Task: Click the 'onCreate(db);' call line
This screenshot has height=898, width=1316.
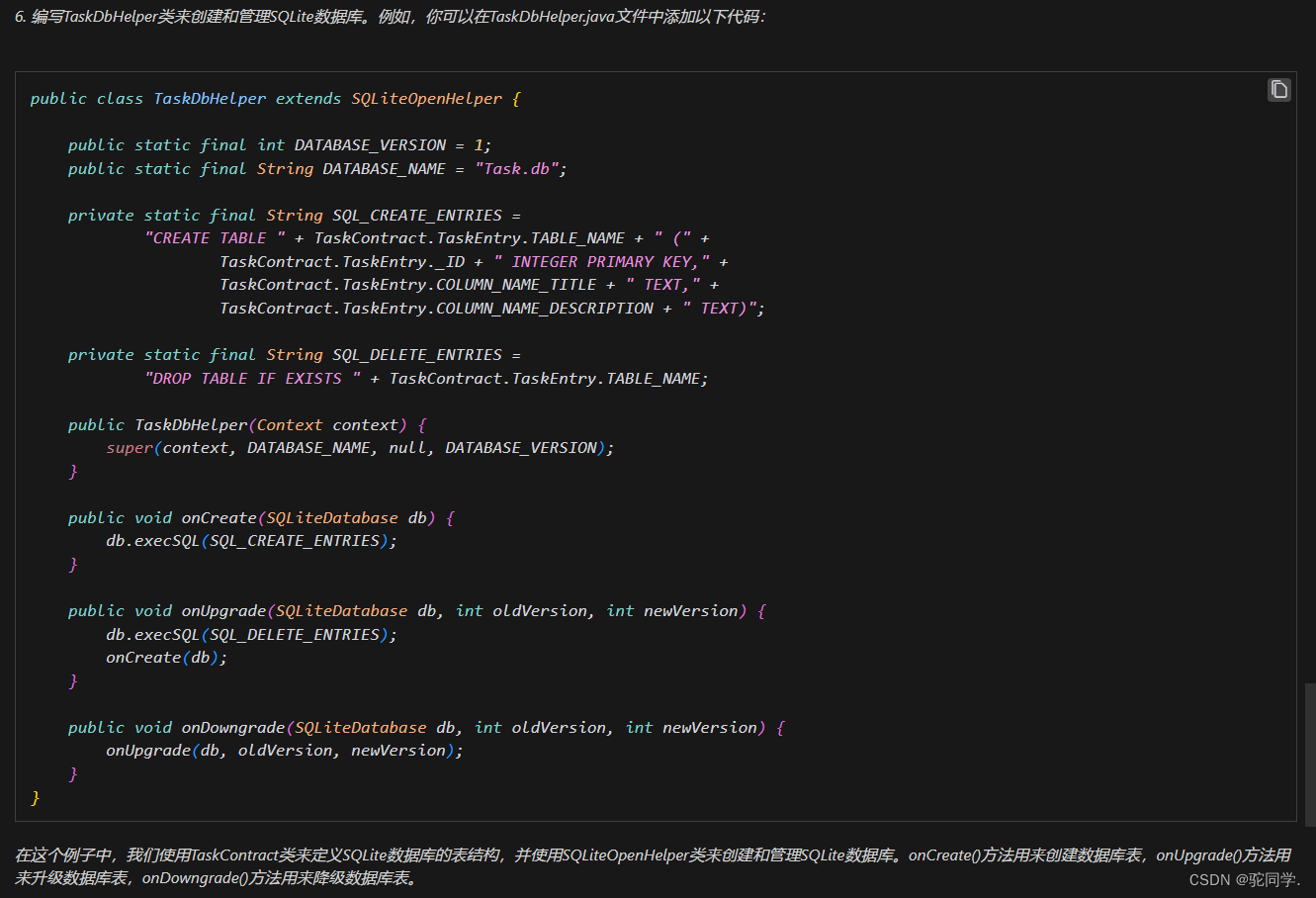Action: tap(166, 658)
